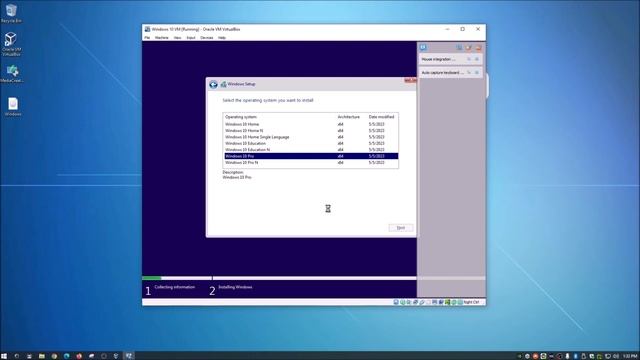
Task: Click the Right Ctrl host key indicator
Action: point(471,302)
